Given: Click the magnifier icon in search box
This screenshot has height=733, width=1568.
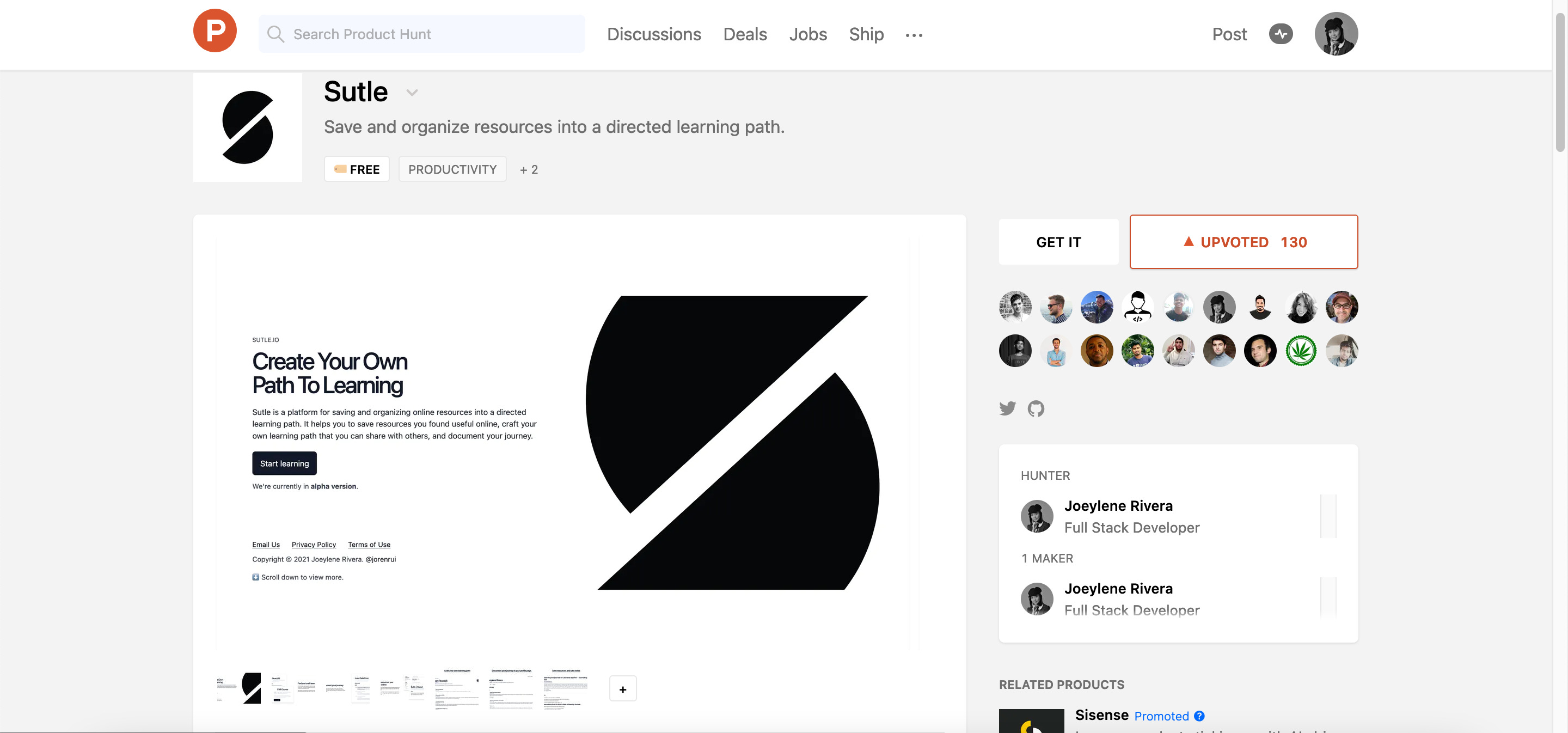Looking at the screenshot, I should [275, 34].
